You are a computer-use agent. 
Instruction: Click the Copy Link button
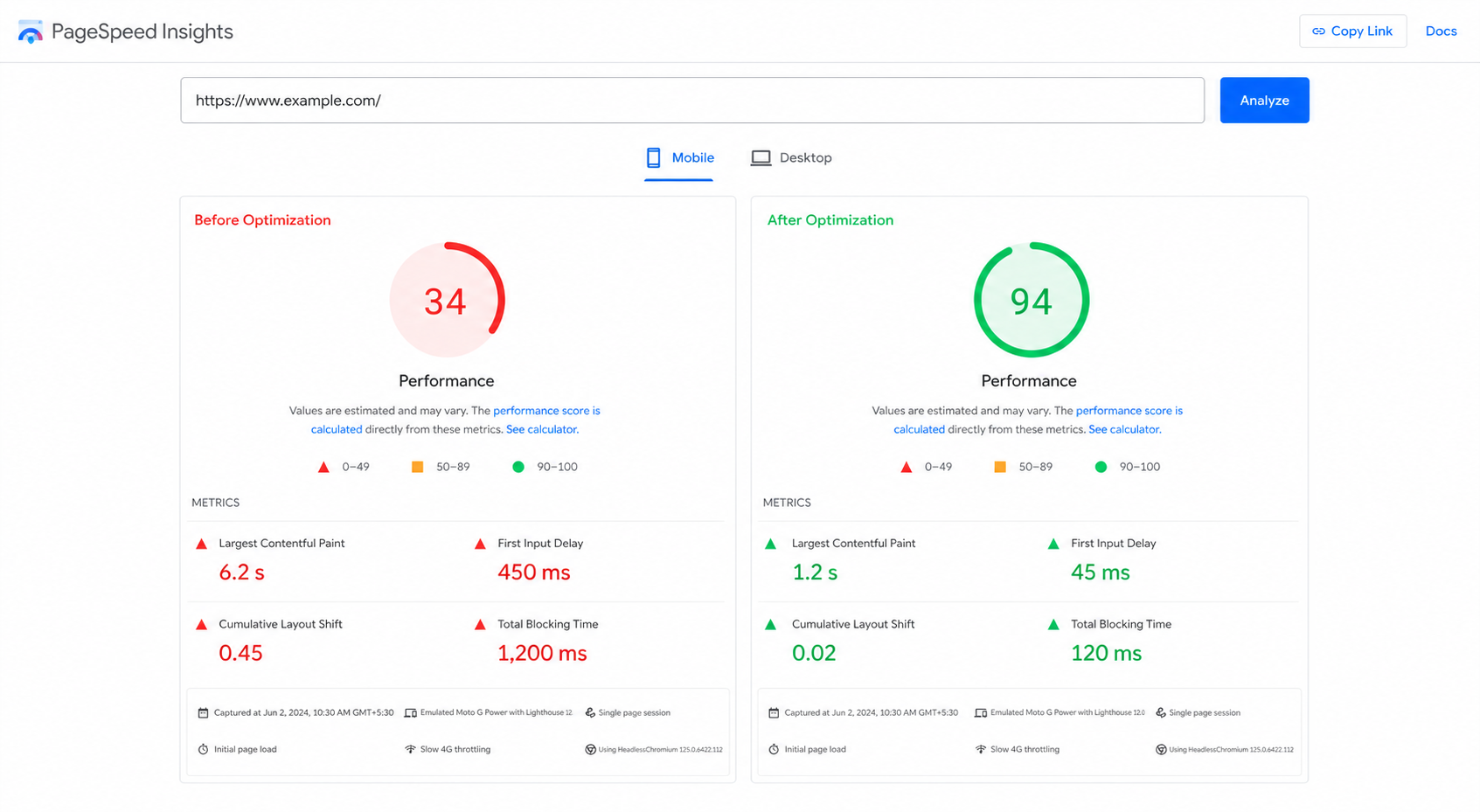pos(1352,31)
